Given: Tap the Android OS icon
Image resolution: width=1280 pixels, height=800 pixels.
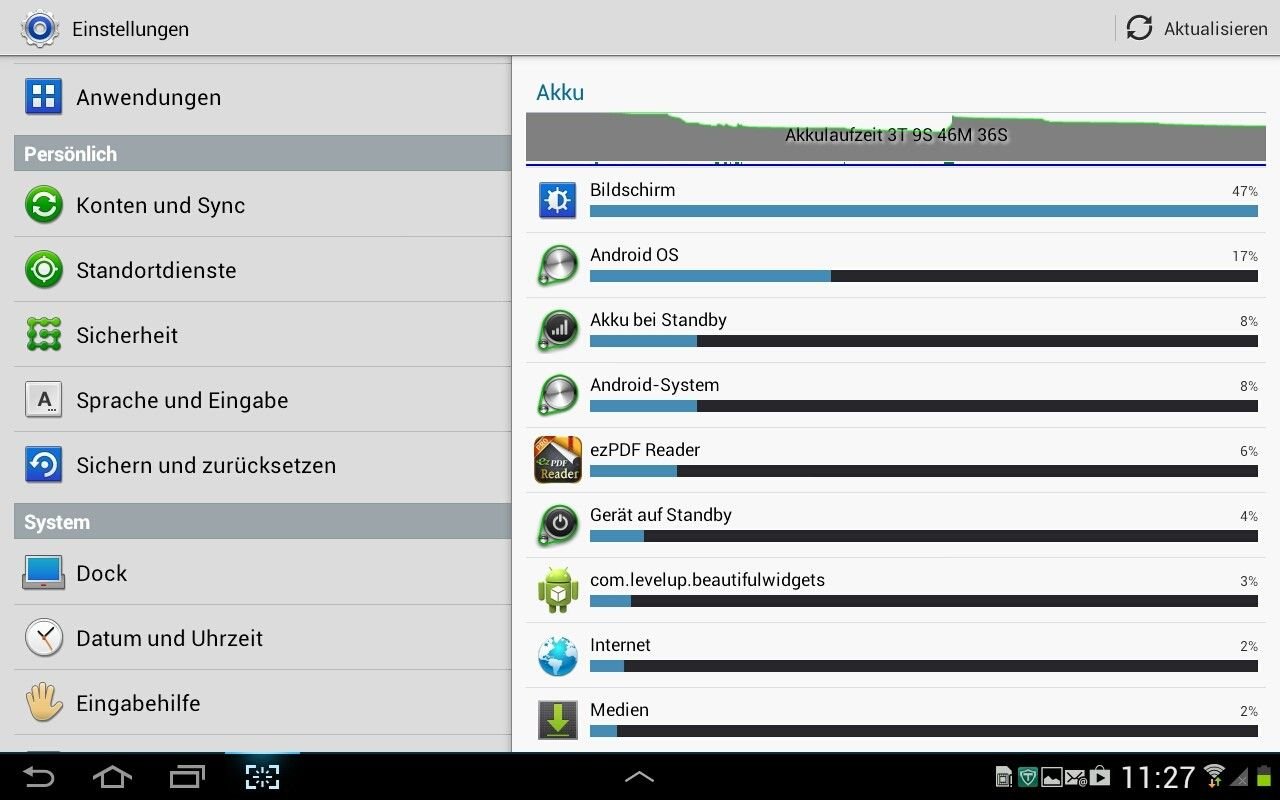Looking at the screenshot, I should coord(558,265).
